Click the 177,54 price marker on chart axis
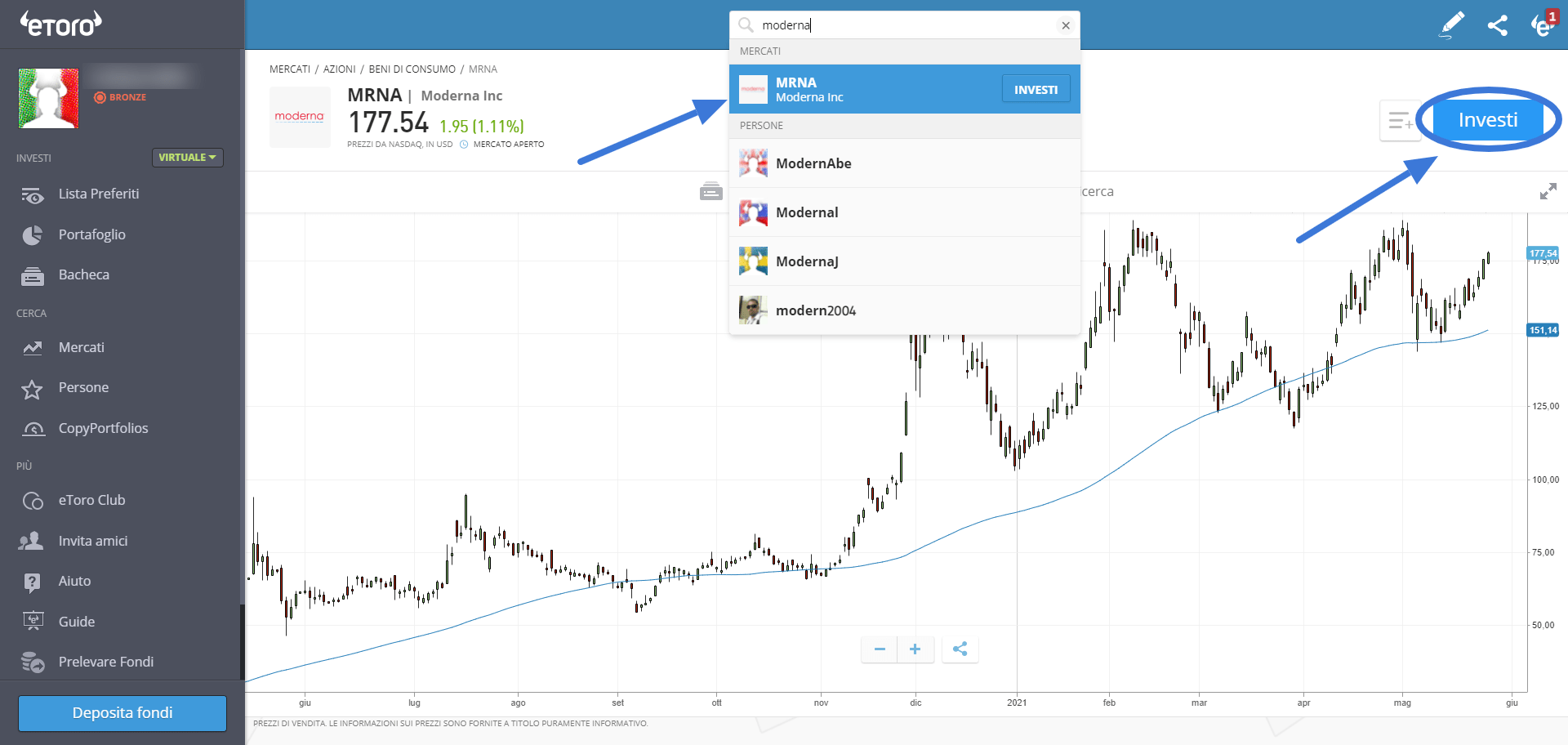 tap(1543, 254)
